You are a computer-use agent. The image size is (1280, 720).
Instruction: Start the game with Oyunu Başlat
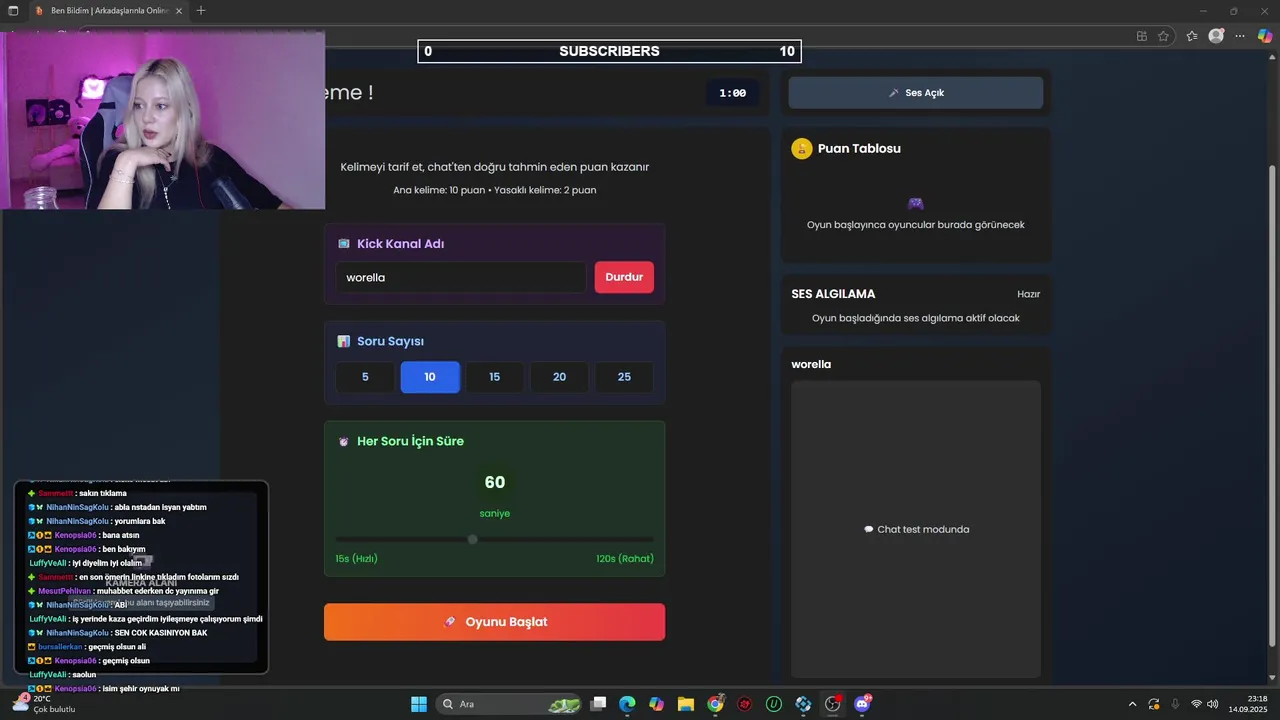pyautogui.click(x=494, y=622)
